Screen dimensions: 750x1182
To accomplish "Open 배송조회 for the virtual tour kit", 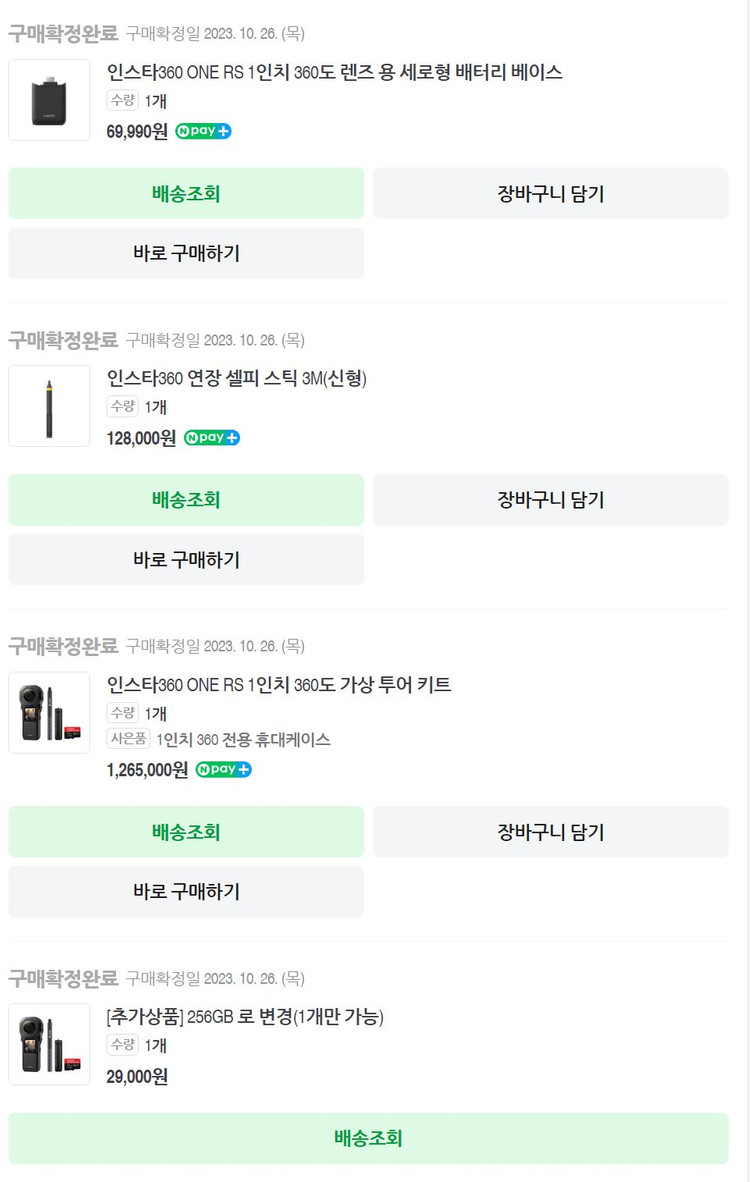I will coord(186,831).
